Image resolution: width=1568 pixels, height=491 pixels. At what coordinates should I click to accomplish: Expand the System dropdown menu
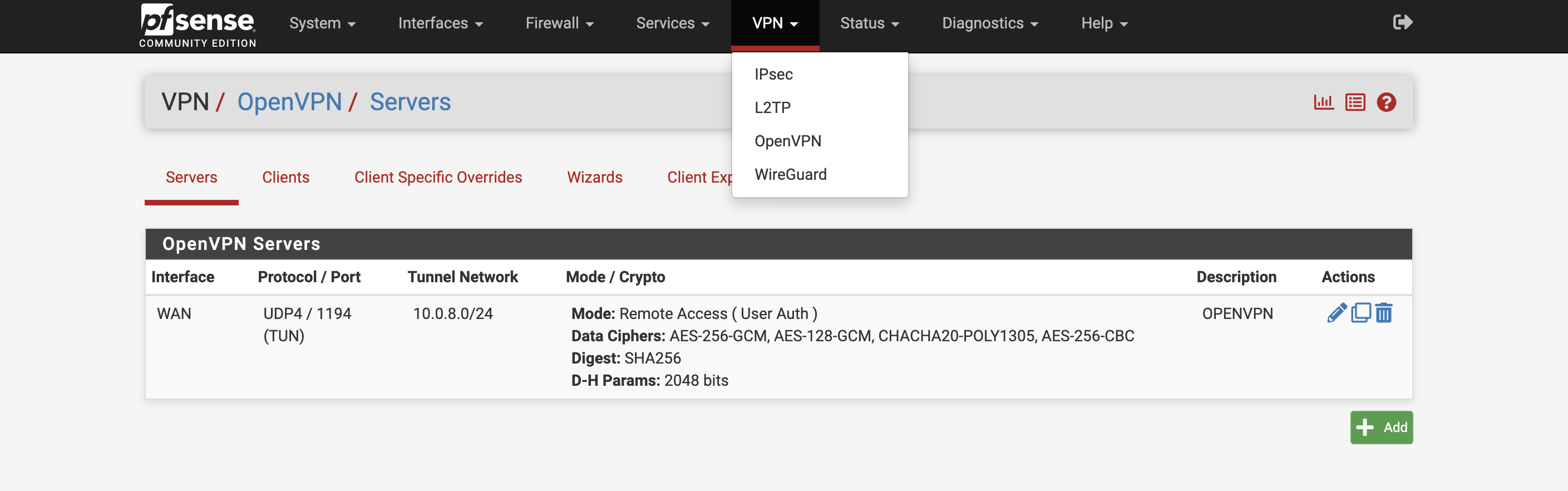tap(322, 23)
